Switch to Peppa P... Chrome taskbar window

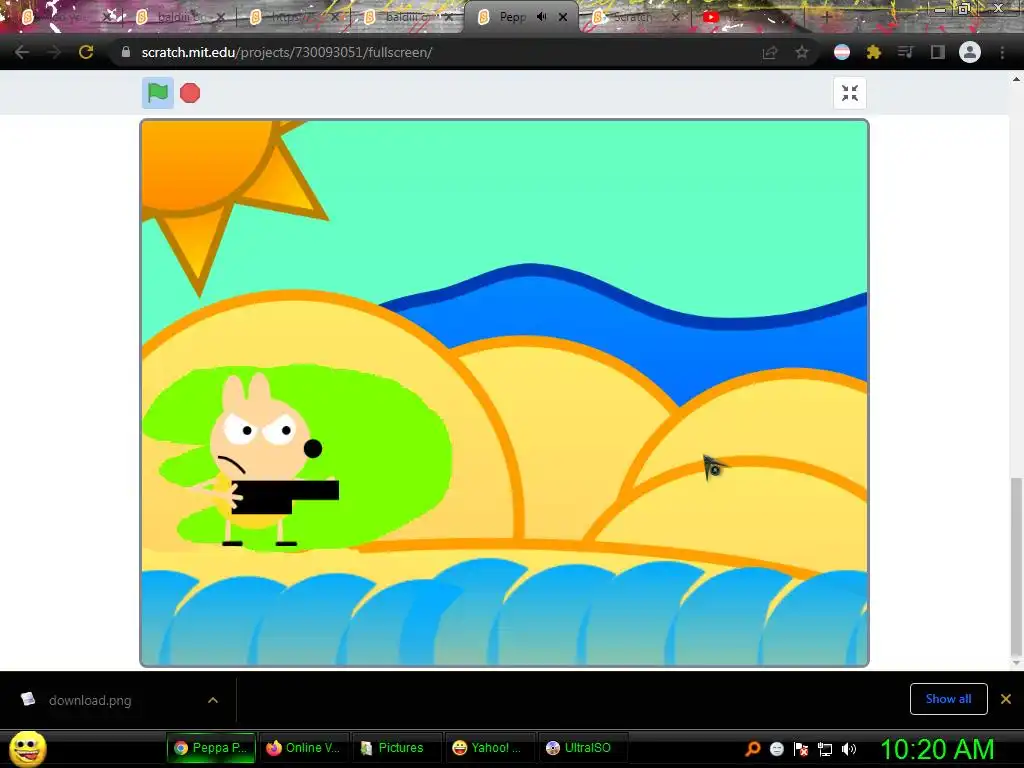coord(211,748)
